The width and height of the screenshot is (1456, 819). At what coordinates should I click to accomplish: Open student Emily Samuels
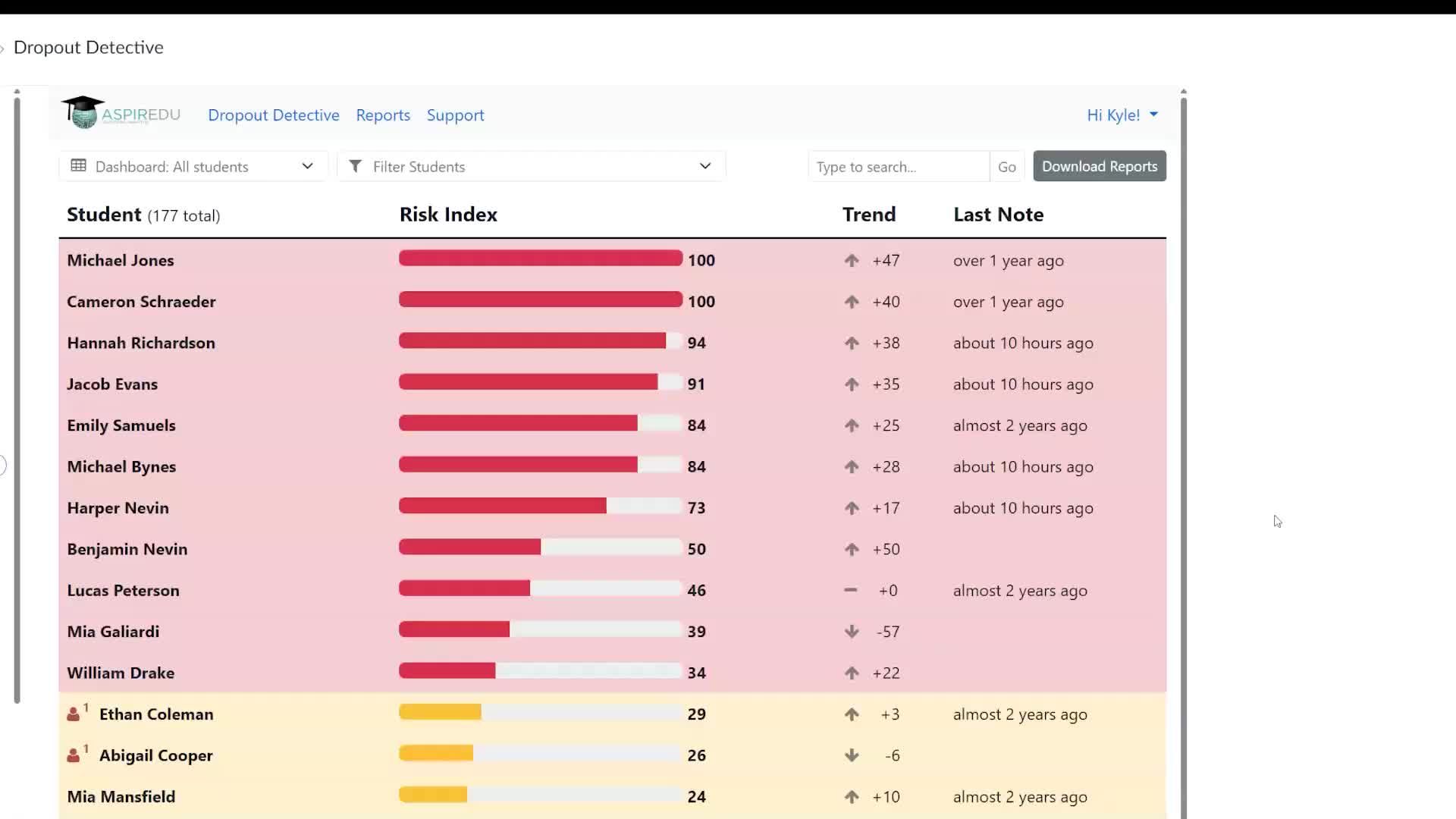(x=121, y=425)
